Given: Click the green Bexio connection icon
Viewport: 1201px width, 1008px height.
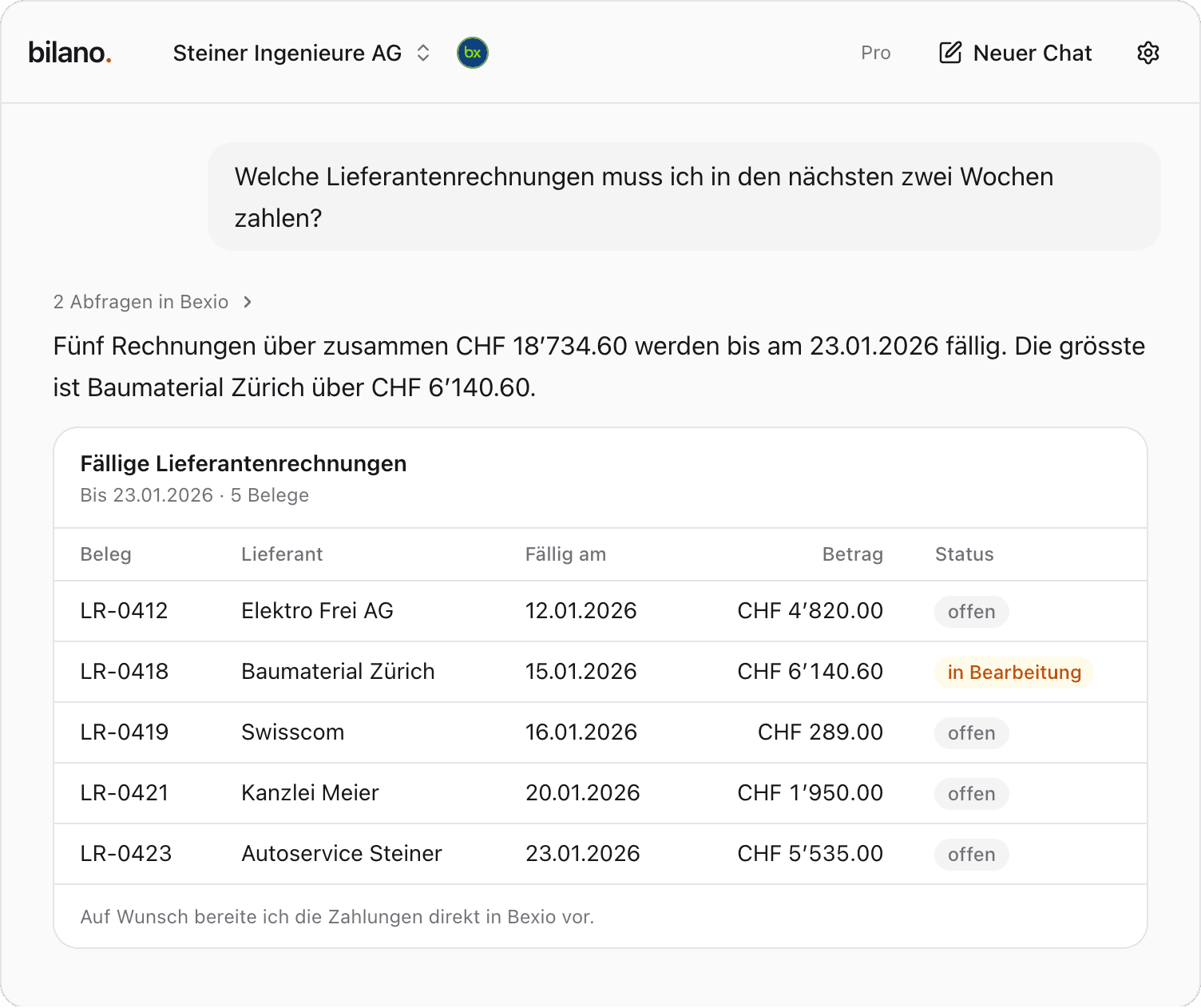Looking at the screenshot, I should (x=473, y=53).
